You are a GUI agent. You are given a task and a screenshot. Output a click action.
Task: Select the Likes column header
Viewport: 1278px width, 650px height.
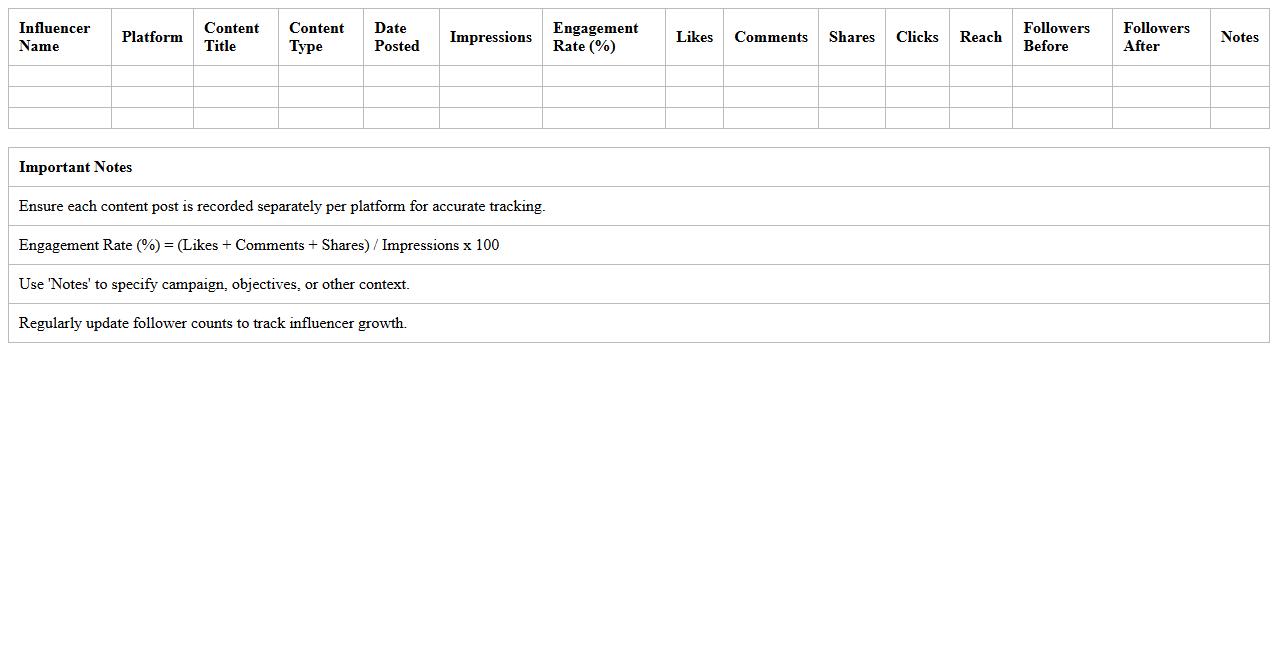coord(694,37)
